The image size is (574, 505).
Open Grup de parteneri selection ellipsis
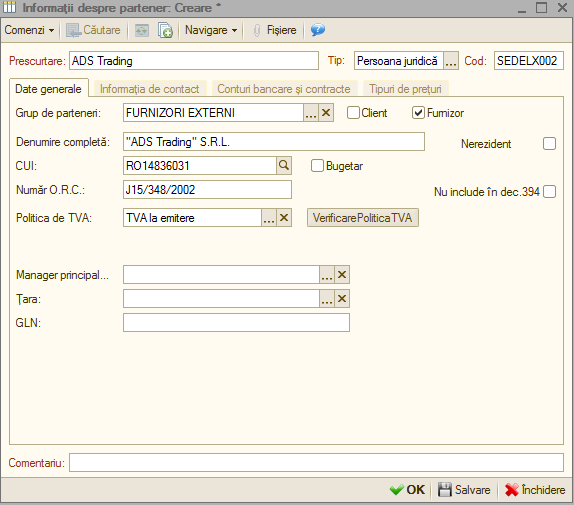pyautogui.click(x=311, y=113)
